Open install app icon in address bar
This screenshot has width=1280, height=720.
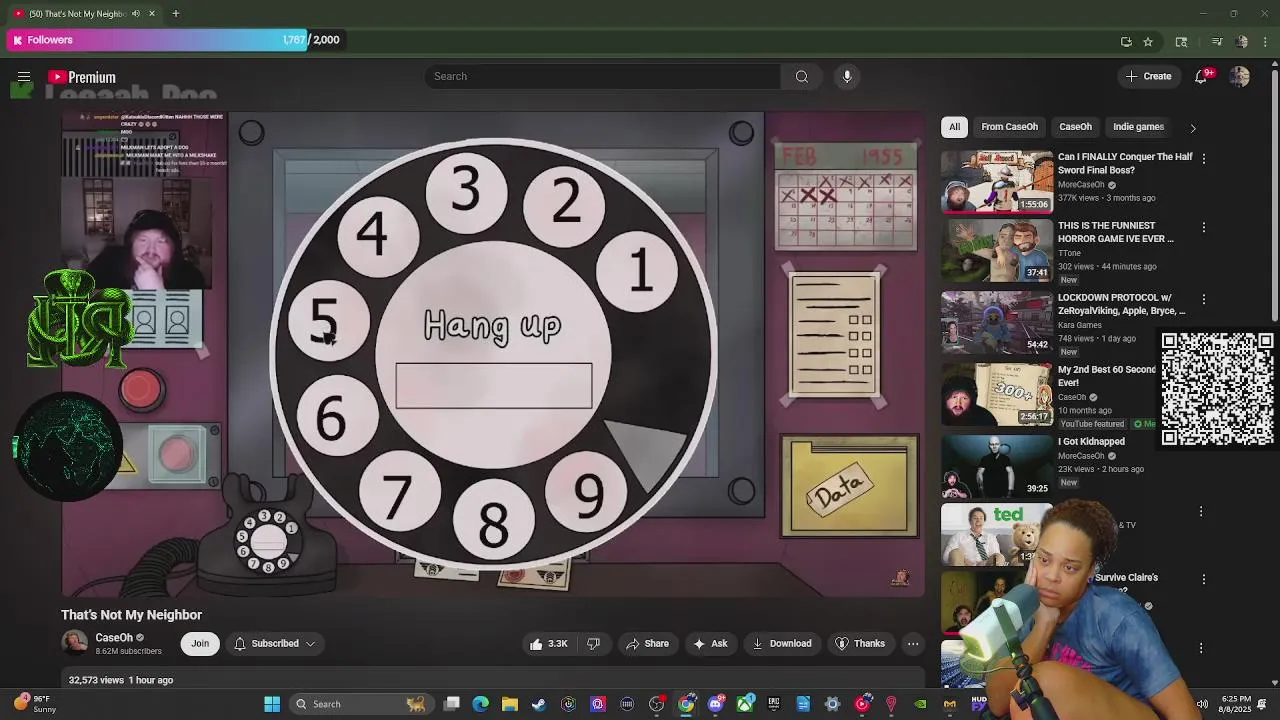(1126, 41)
